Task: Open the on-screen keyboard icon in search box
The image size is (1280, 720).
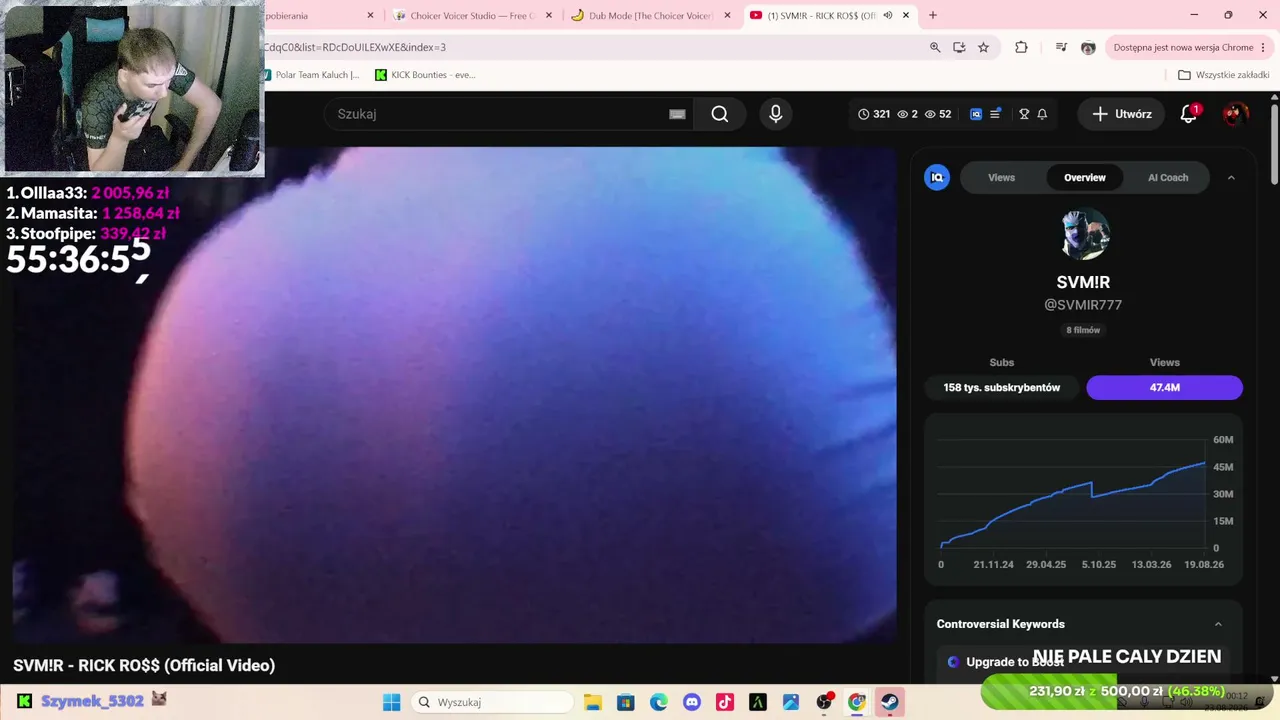Action: click(x=677, y=114)
